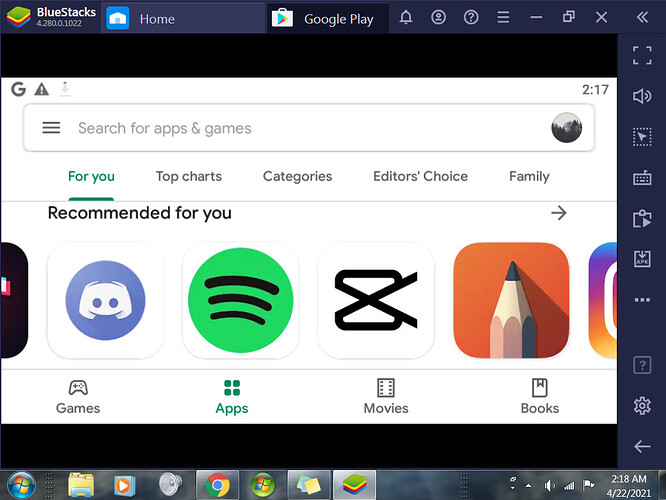Open BlueStacks notifications bell

coord(406,17)
